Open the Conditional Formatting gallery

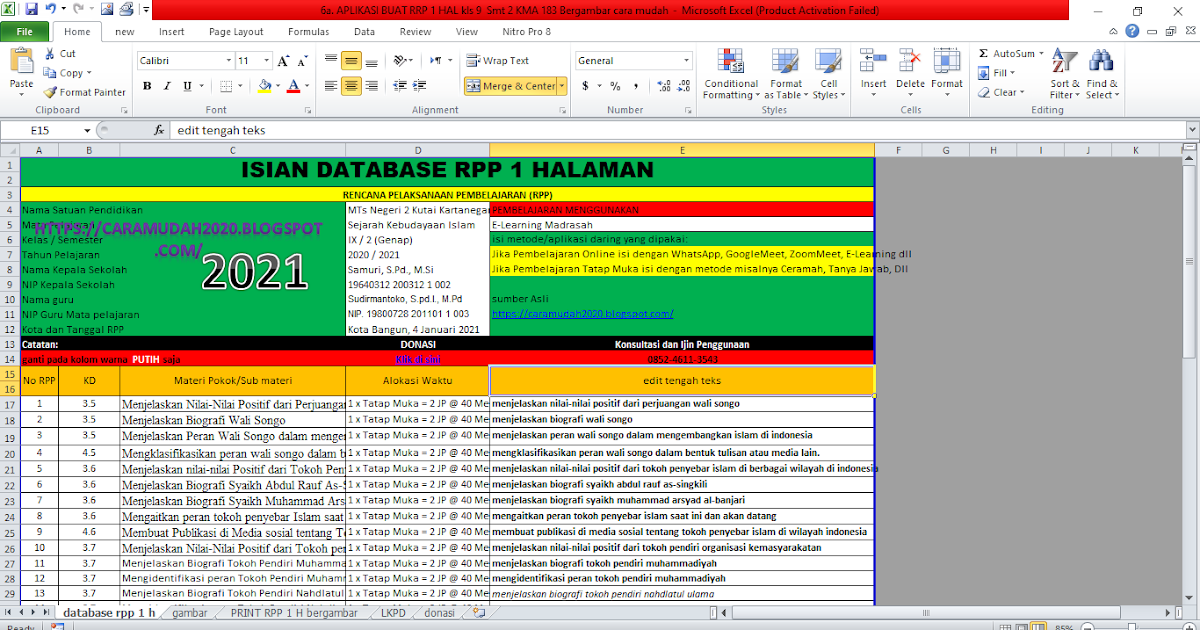pyautogui.click(x=730, y=74)
